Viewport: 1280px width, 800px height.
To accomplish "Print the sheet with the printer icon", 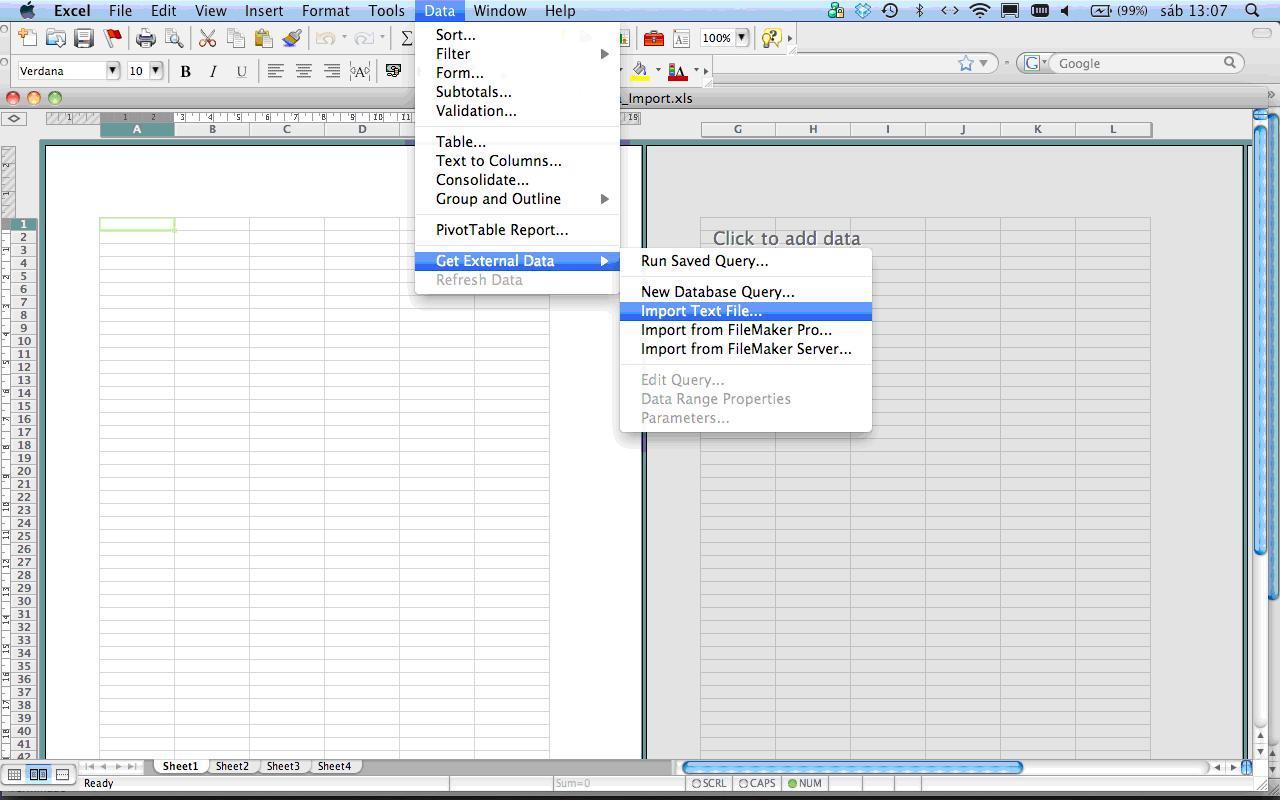I will (x=146, y=38).
